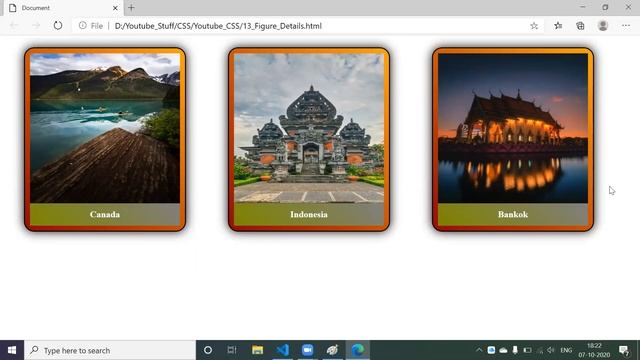Screen dimensions: 640x360
Task: Close the Document tab
Action: point(115,8)
